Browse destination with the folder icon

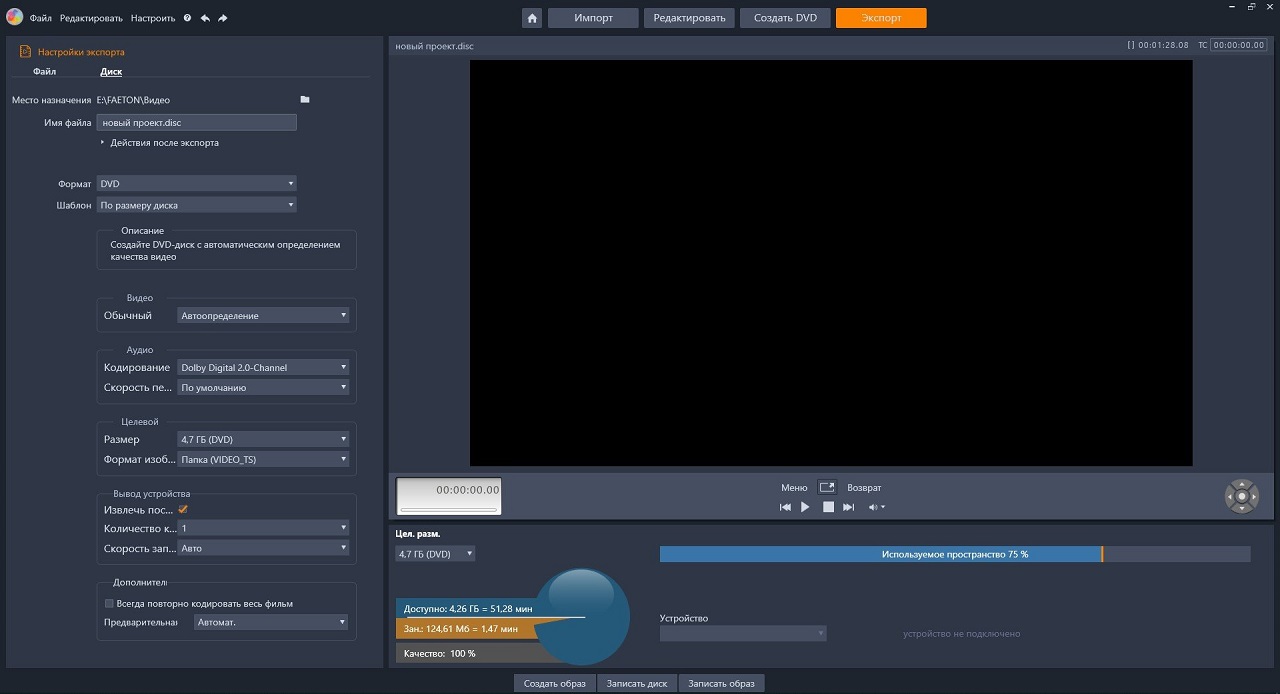[305, 100]
